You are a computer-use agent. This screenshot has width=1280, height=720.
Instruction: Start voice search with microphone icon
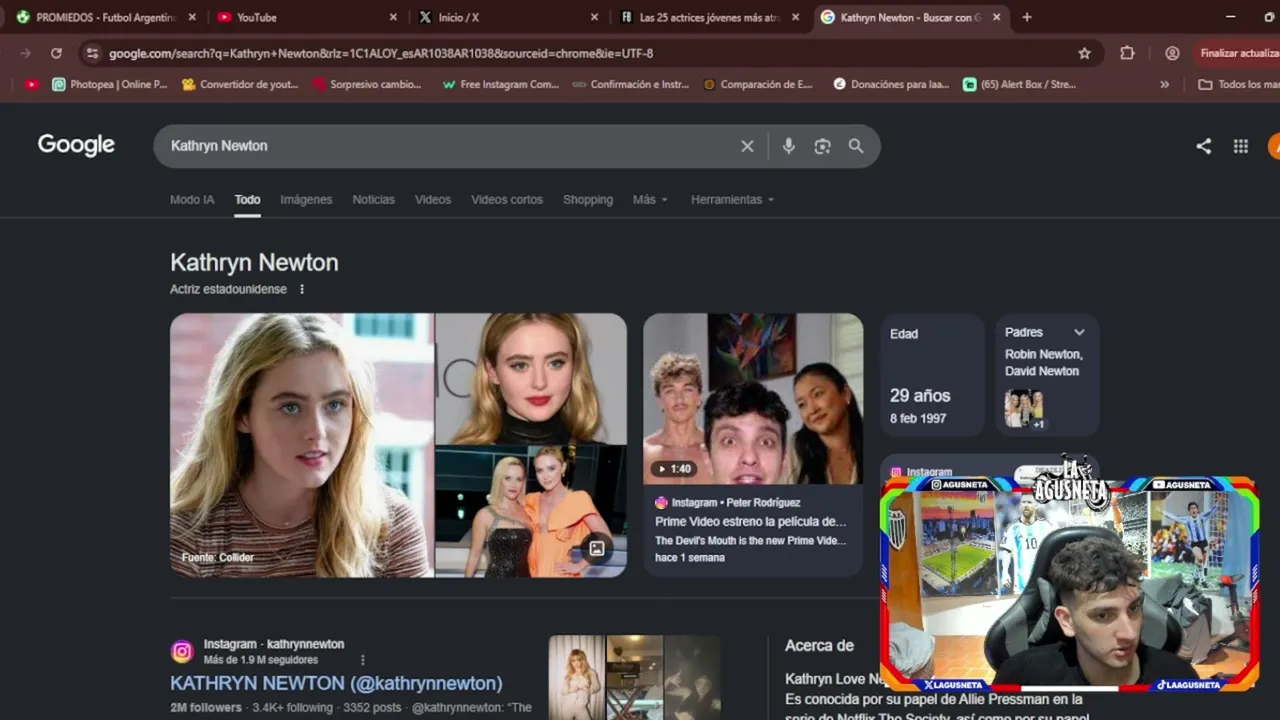(789, 146)
